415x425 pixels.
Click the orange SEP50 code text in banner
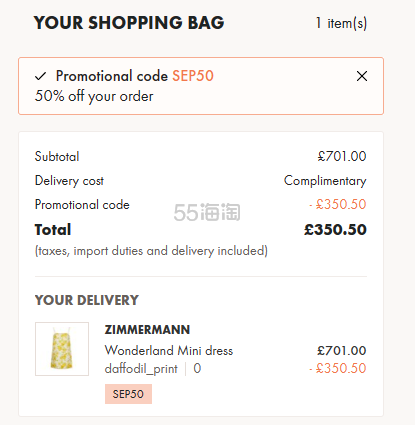193,76
